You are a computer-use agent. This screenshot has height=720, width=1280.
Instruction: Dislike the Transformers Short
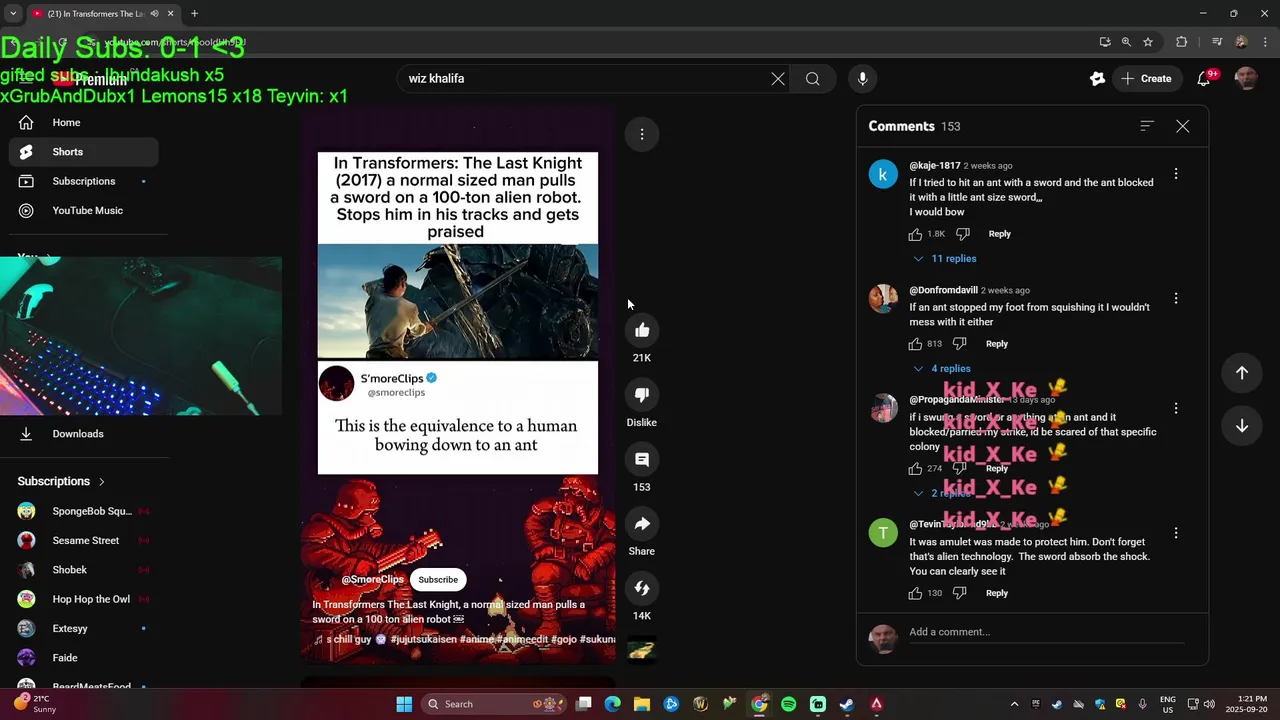pos(642,394)
